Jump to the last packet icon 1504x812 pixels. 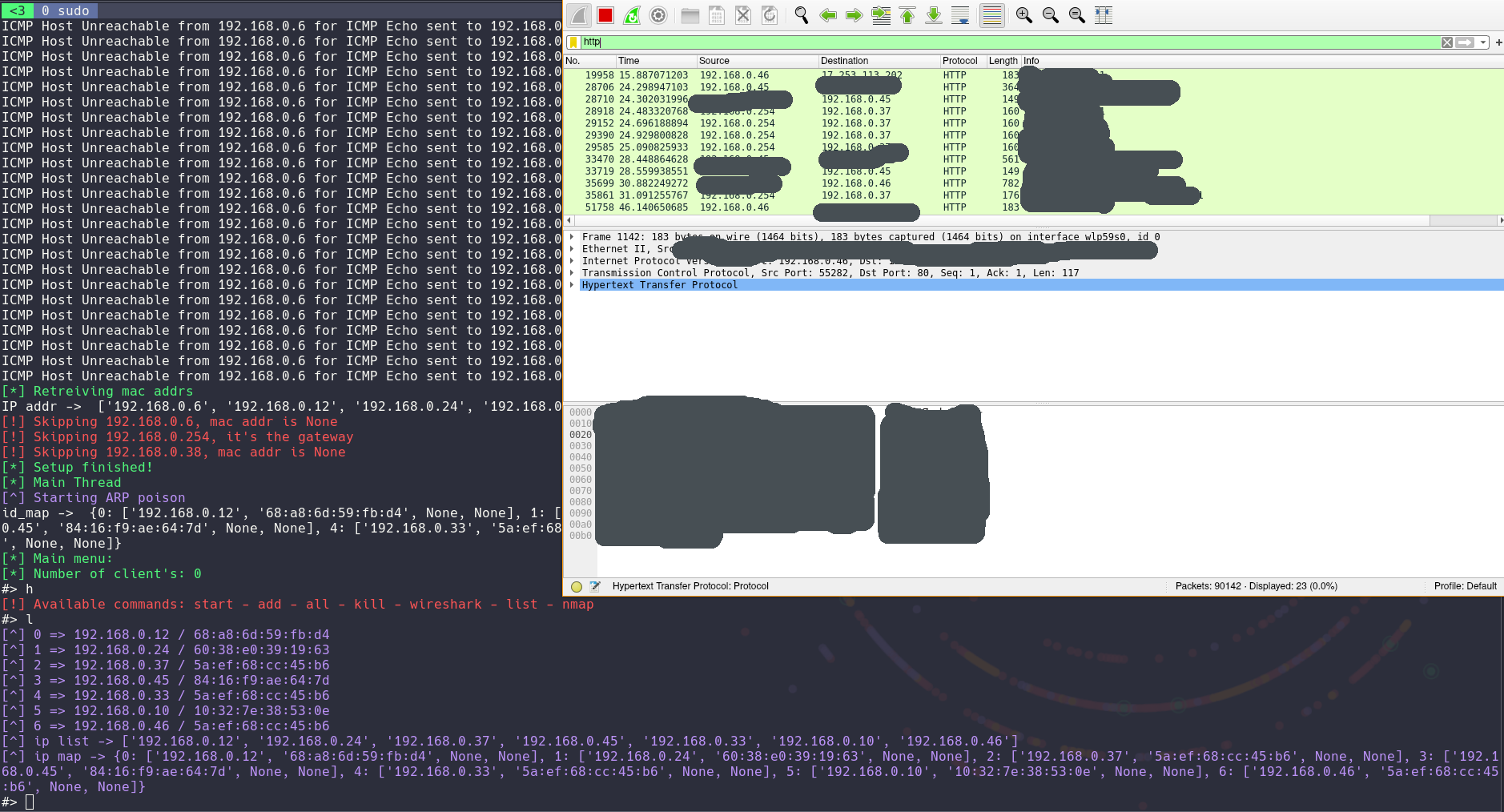pyautogui.click(x=934, y=15)
